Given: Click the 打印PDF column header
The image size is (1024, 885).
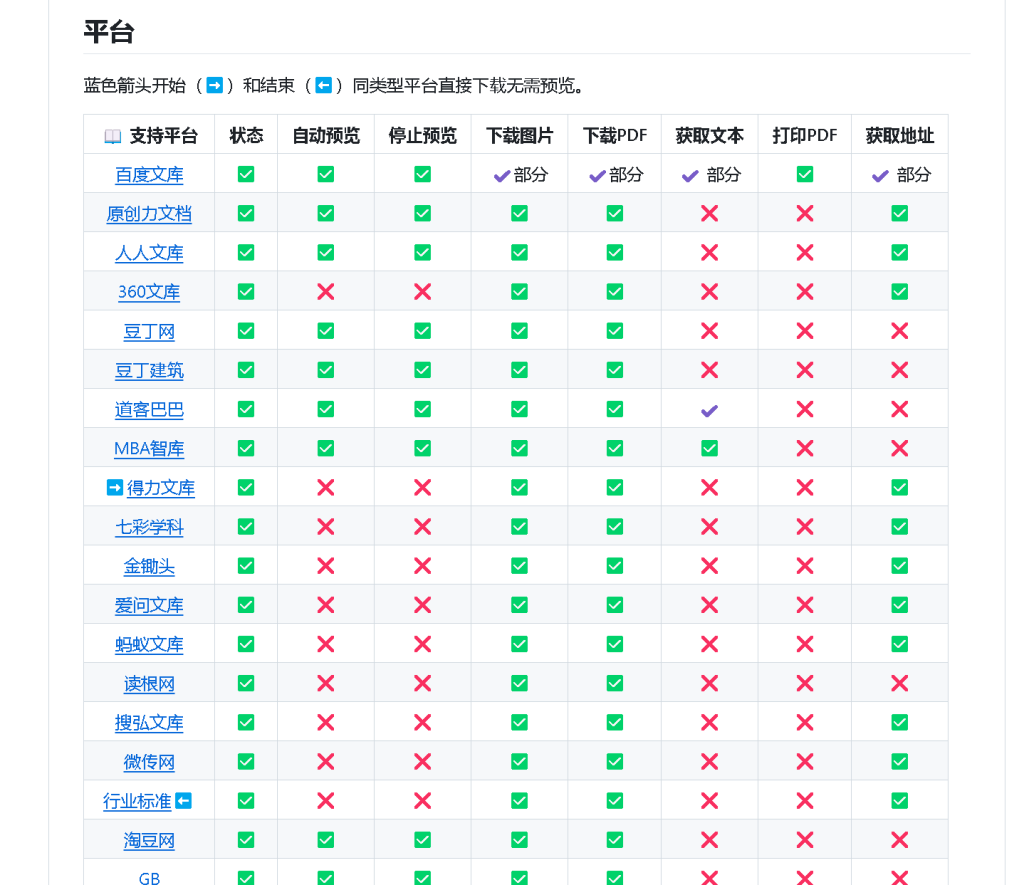Looking at the screenshot, I should (805, 135).
